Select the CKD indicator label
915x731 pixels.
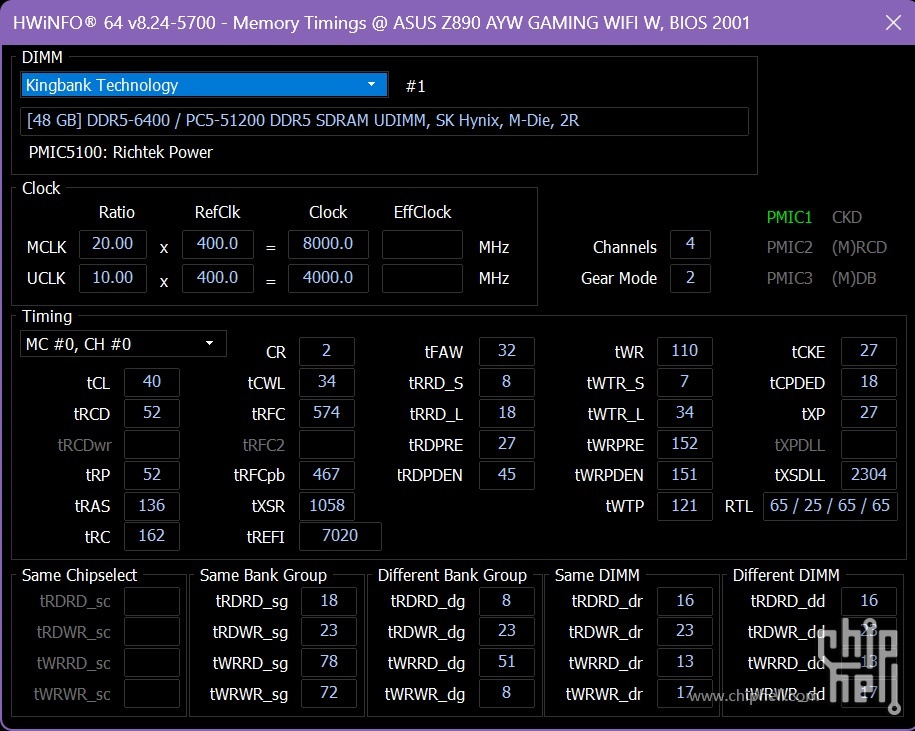tap(847, 217)
